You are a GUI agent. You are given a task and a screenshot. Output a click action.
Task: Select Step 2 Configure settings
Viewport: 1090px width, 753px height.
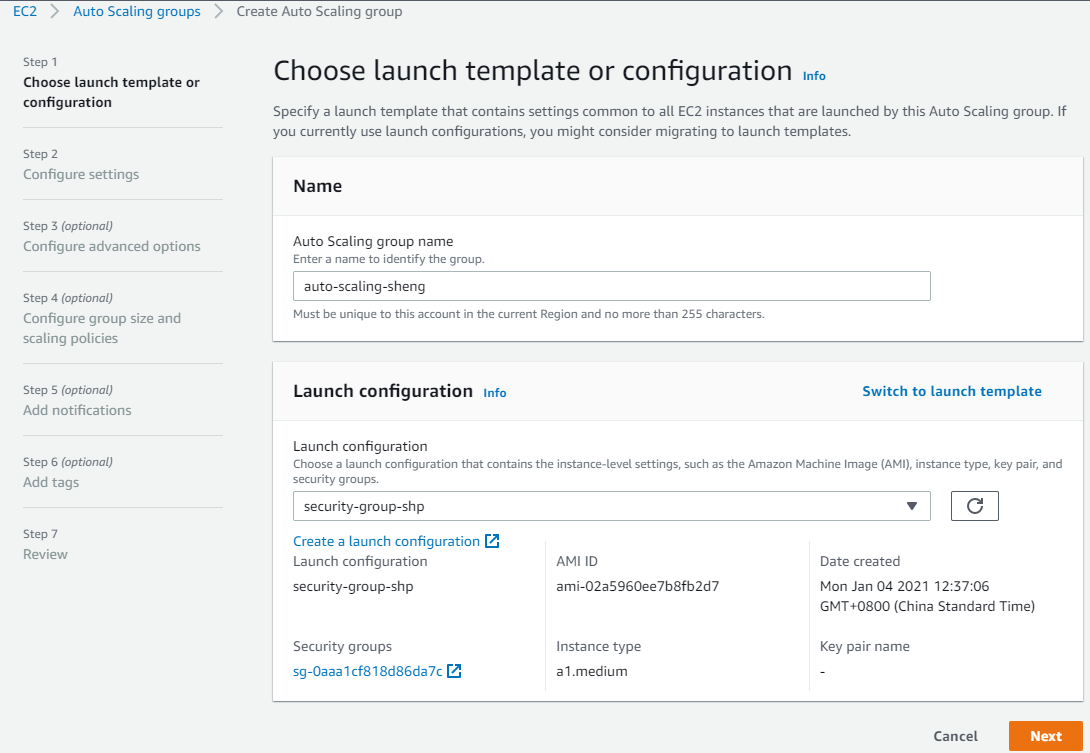coord(81,174)
